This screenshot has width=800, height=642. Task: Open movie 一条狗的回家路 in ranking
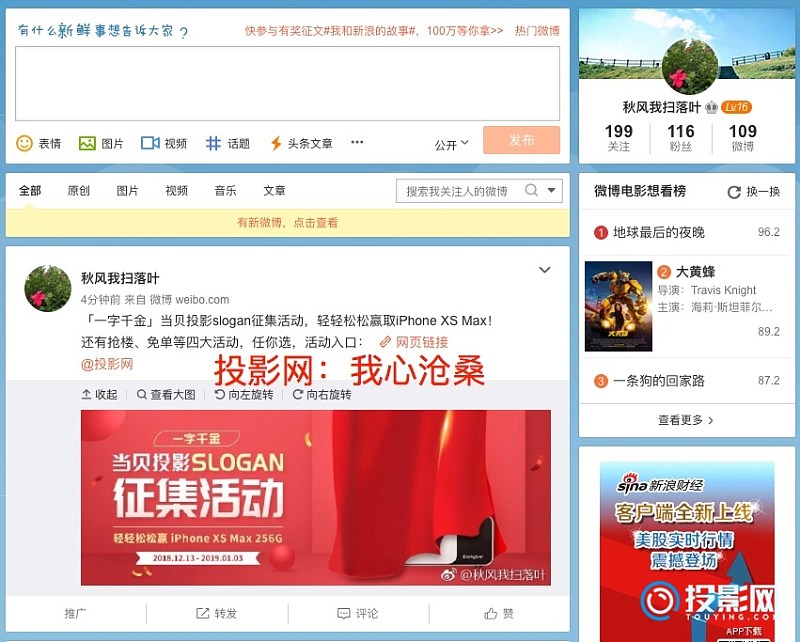point(659,381)
